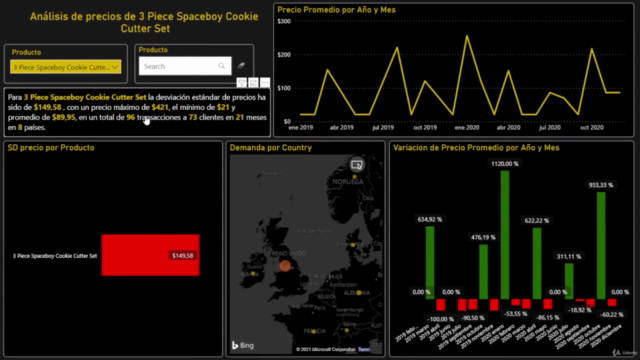The height and width of the screenshot is (360, 640).
Task: Activate the map selection tool icon
Action: pos(357,165)
